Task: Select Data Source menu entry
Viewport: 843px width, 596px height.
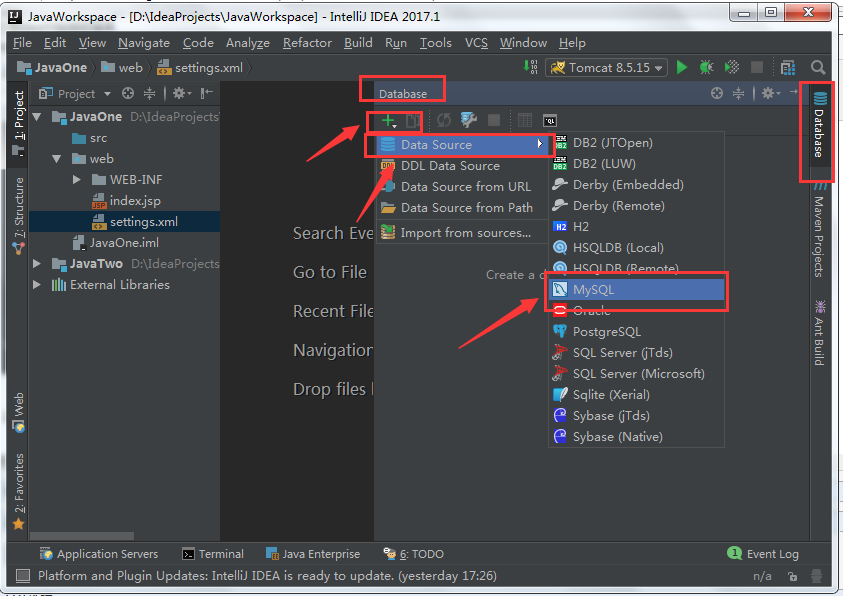Action: click(x=462, y=145)
